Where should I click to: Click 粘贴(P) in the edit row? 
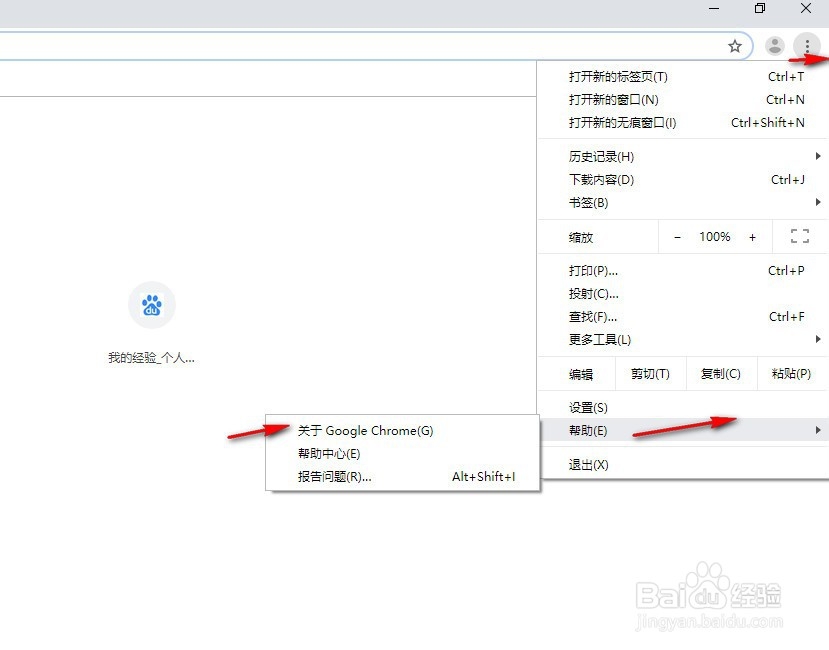pos(791,374)
